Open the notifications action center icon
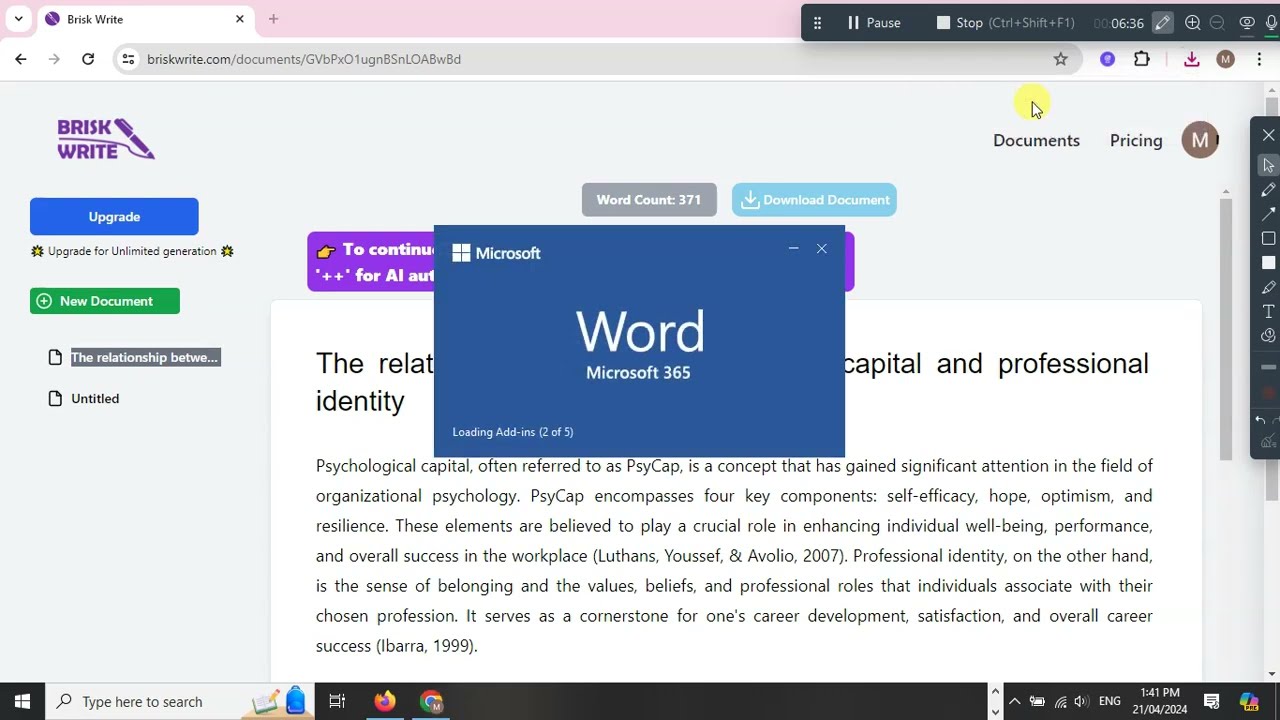Viewport: 1280px width, 720px height. [1211, 701]
